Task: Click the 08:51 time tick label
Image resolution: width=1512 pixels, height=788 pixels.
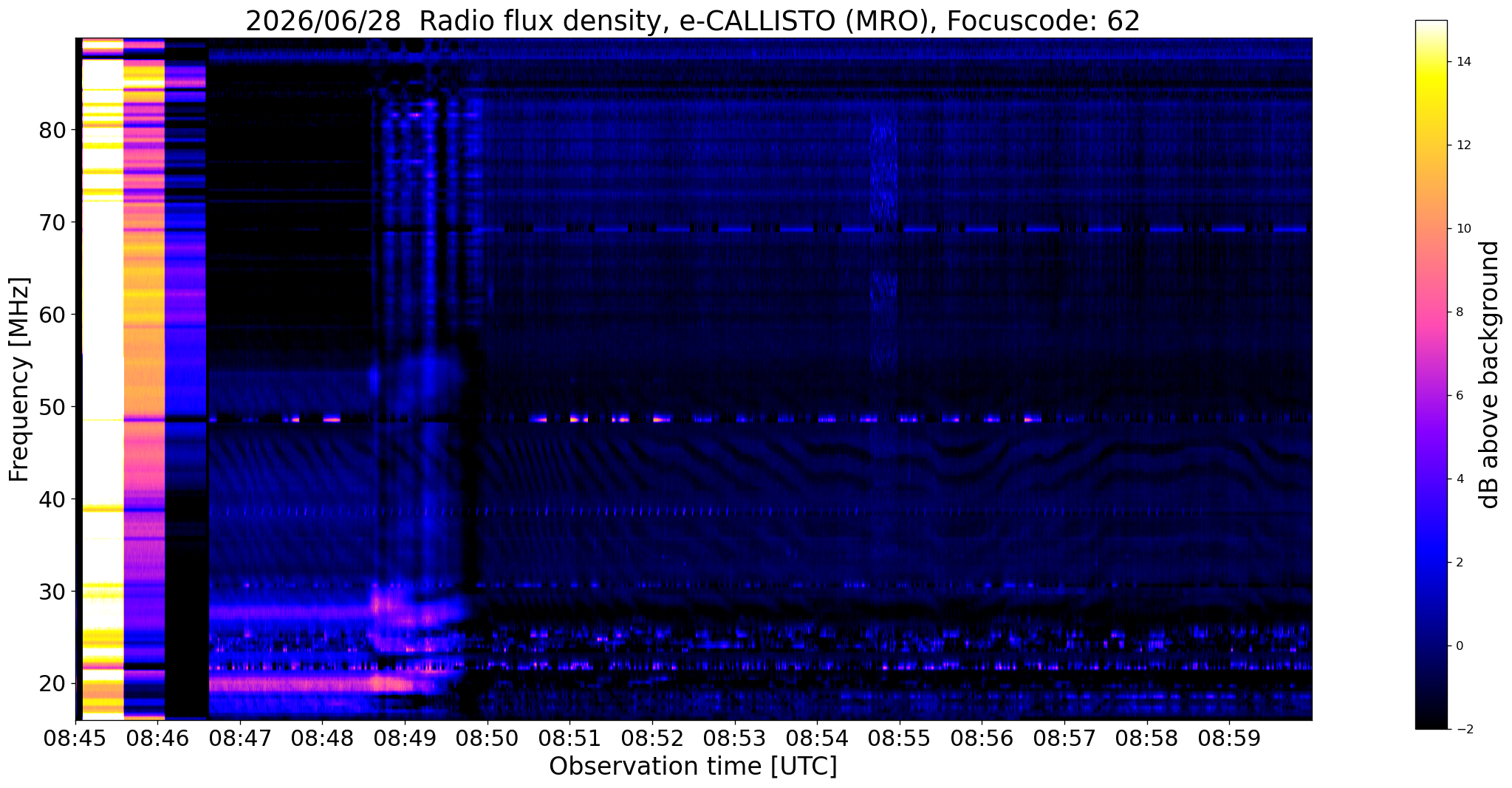Action: tap(569, 738)
